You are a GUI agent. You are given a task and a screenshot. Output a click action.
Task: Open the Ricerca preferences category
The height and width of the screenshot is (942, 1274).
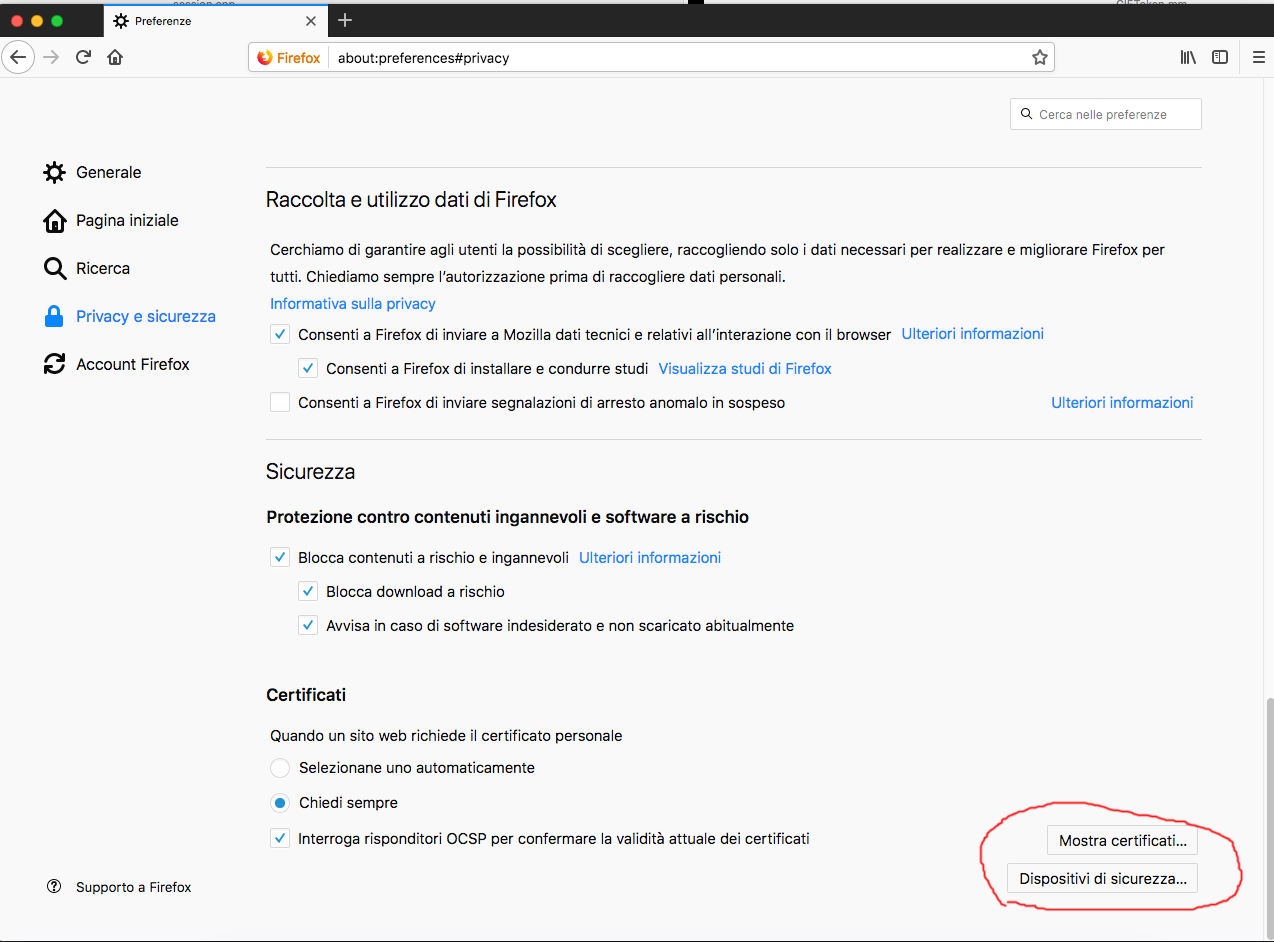point(86,268)
